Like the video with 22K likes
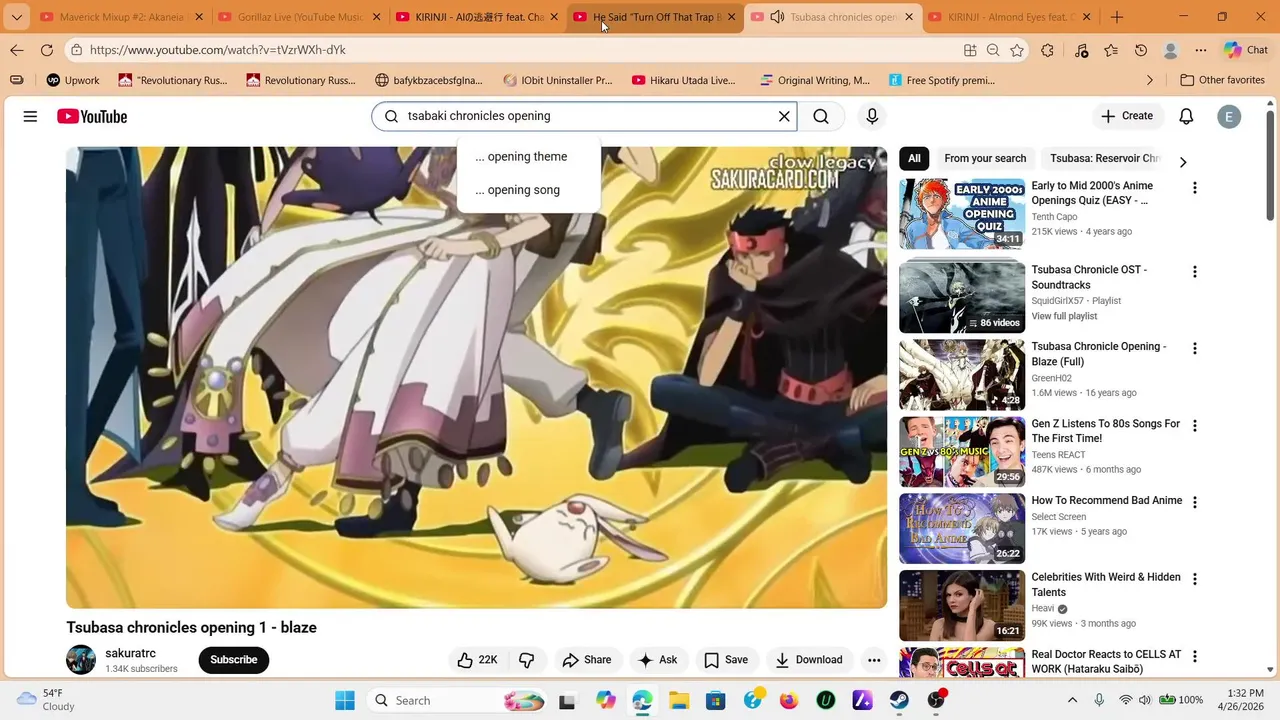This screenshot has width=1280, height=720. pyautogui.click(x=477, y=660)
